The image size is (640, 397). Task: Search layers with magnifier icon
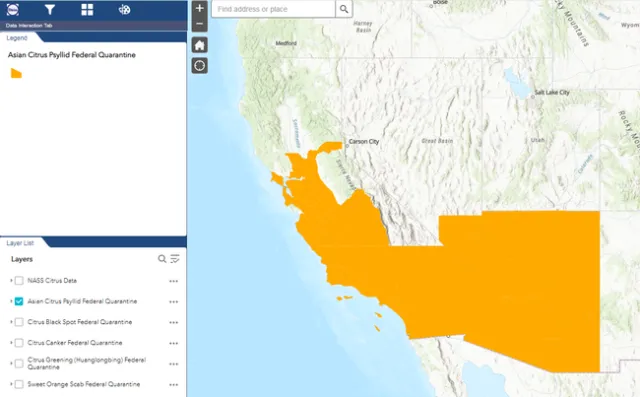162,259
